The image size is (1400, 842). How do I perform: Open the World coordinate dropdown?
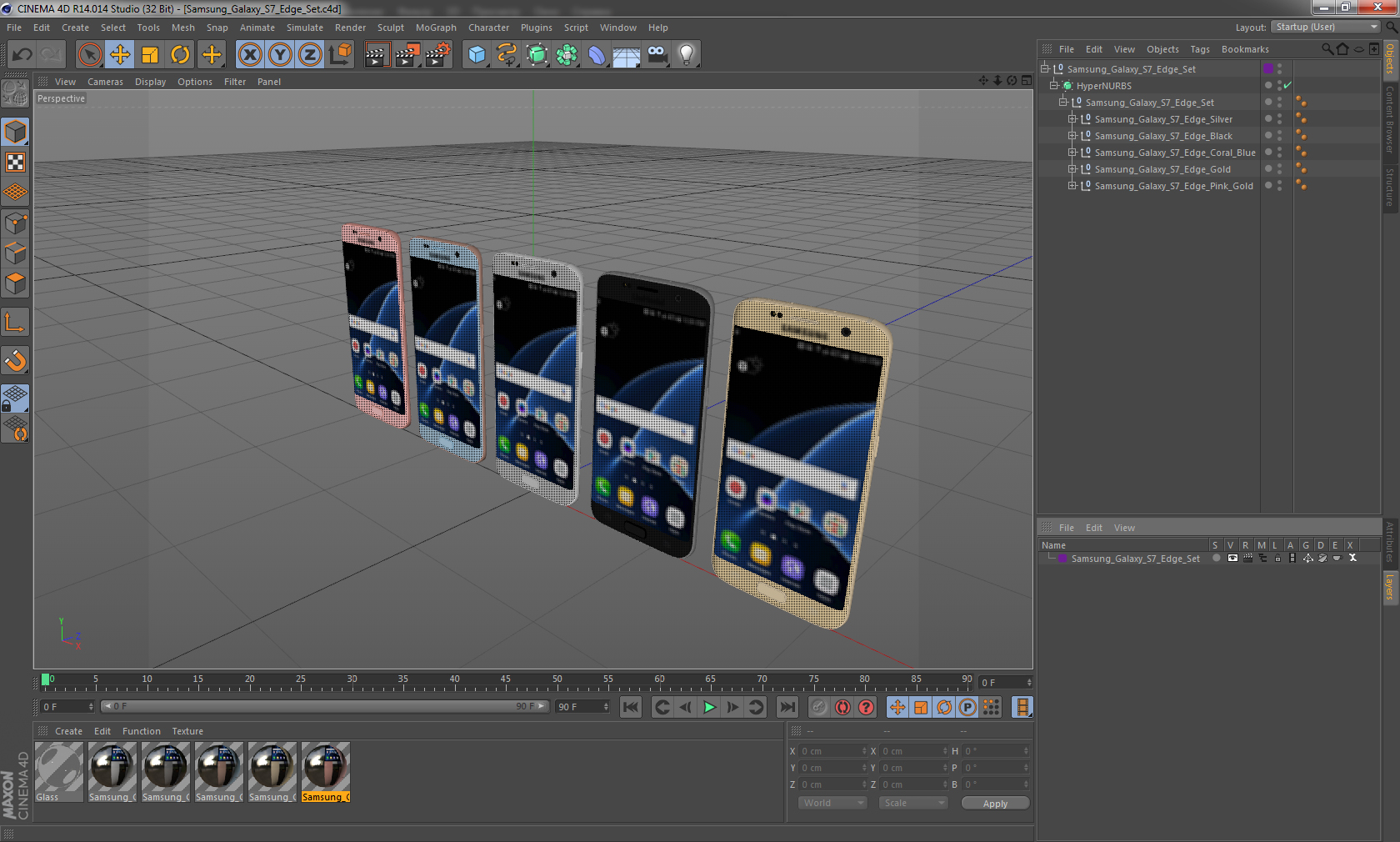click(832, 803)
